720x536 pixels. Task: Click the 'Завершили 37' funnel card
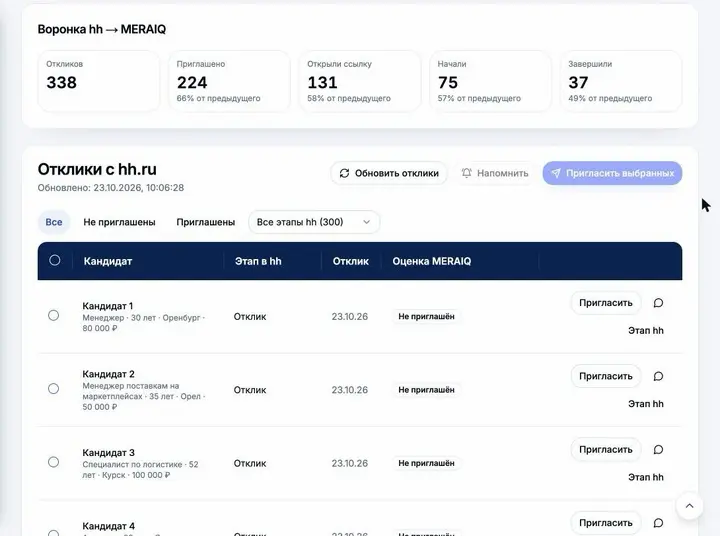tap(621, 81)
